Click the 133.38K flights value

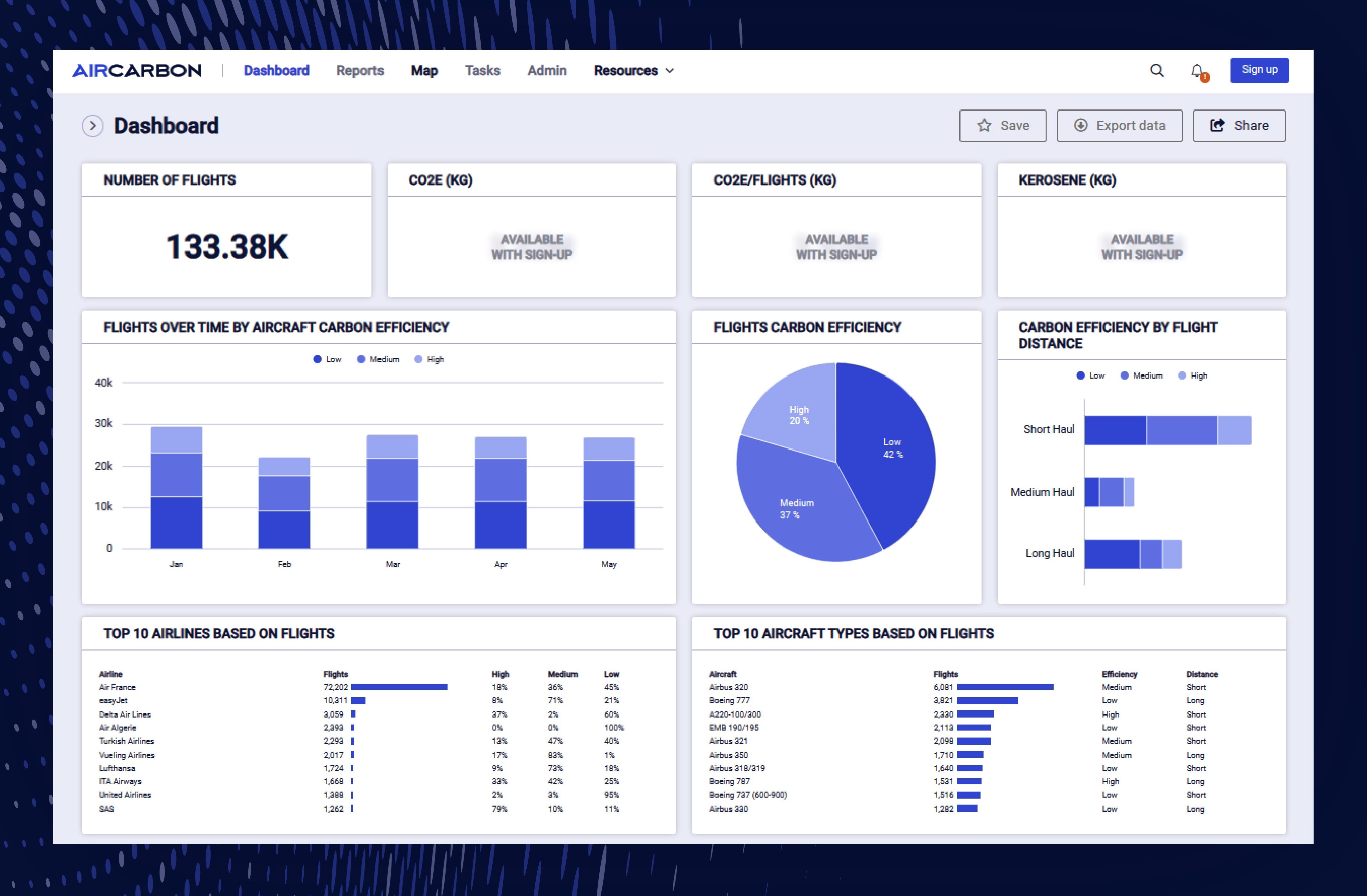coord(227,247)
